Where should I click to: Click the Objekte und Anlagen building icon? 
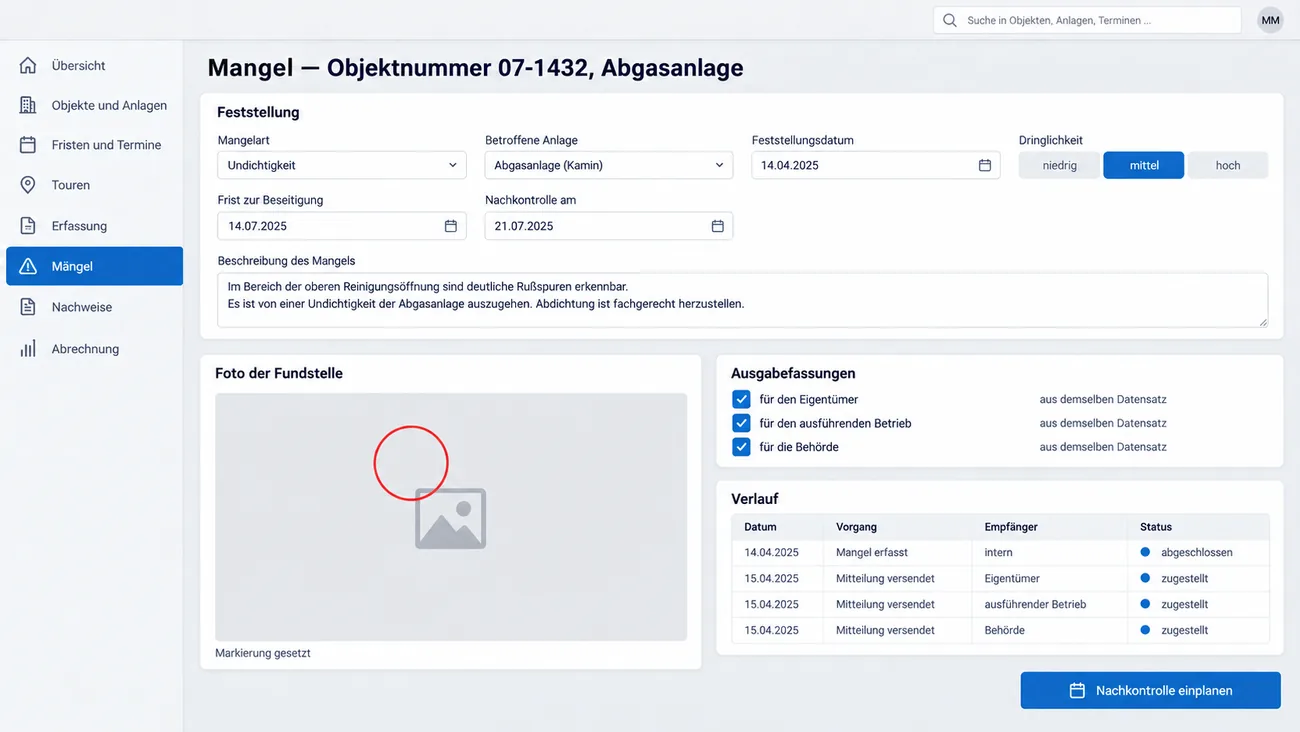(x=28, y=105)
